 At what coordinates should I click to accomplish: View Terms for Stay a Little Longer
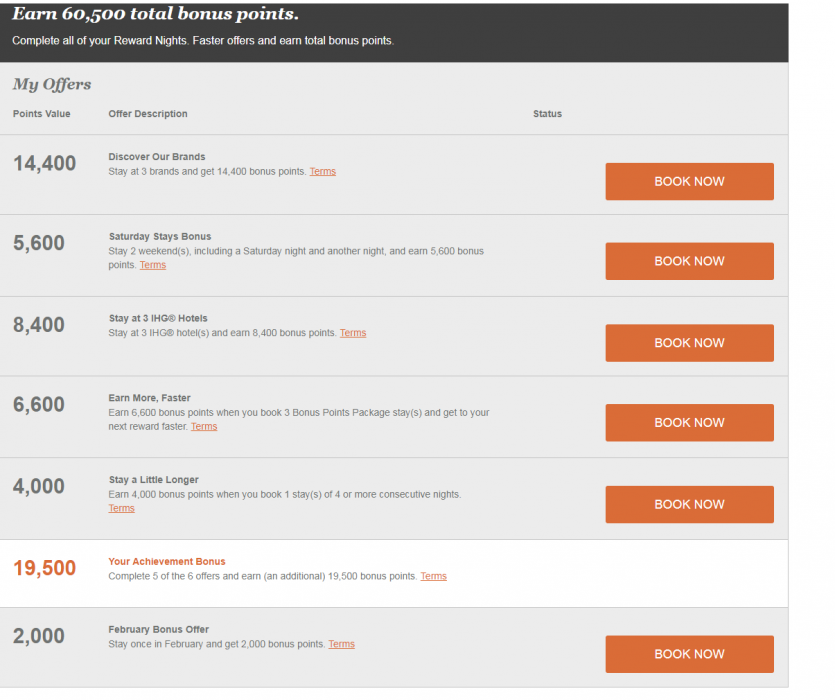point(121,508)
